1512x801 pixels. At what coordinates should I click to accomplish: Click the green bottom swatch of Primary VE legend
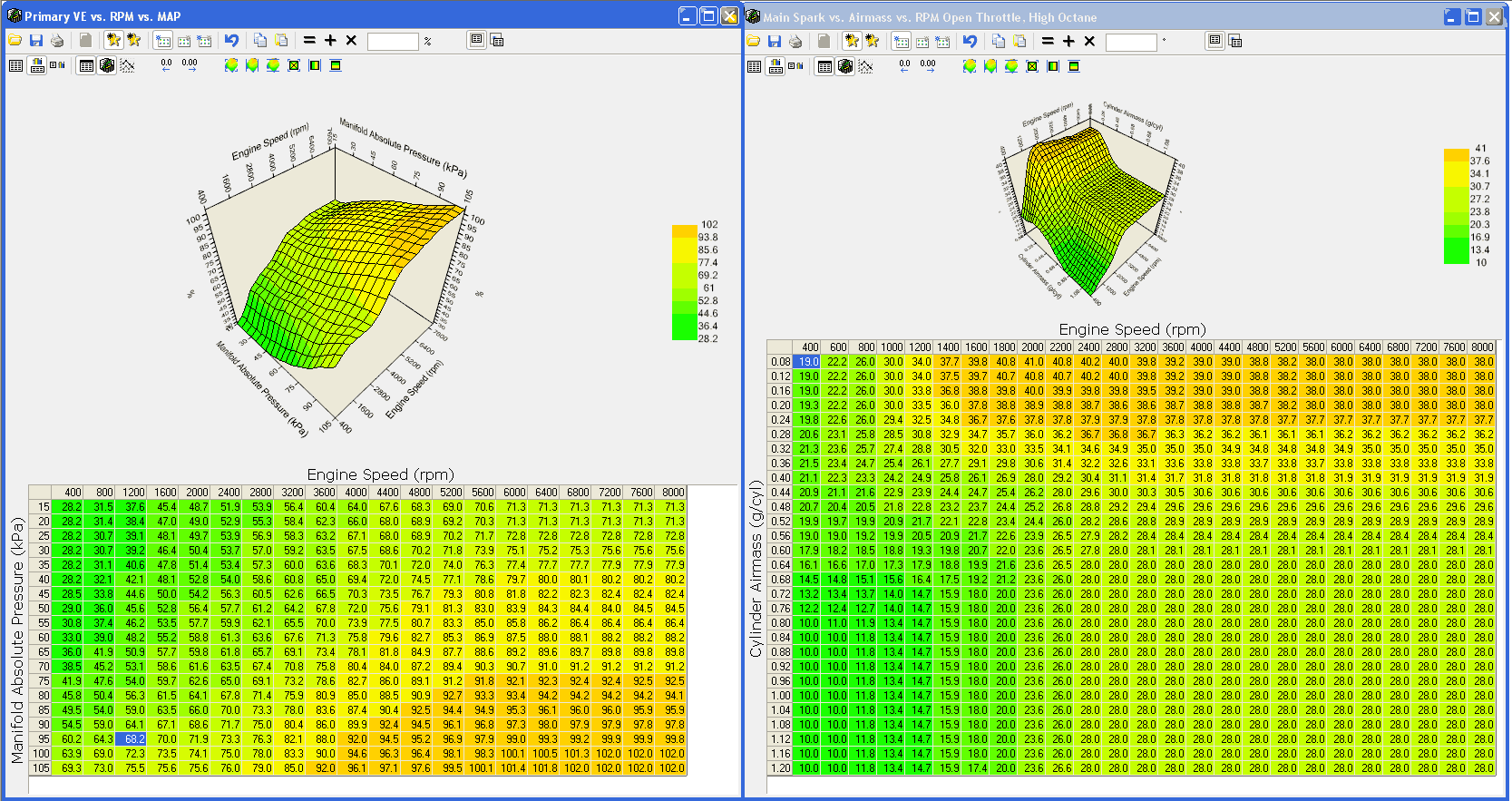pos(685,334)
